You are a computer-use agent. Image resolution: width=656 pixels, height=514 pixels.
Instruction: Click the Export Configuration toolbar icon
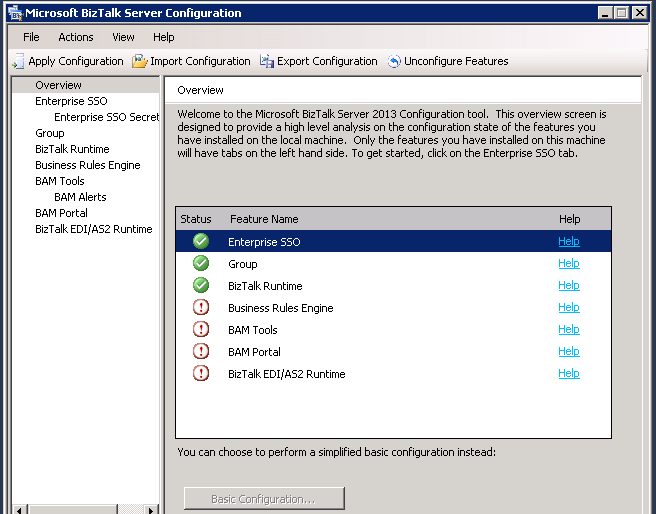267,62
